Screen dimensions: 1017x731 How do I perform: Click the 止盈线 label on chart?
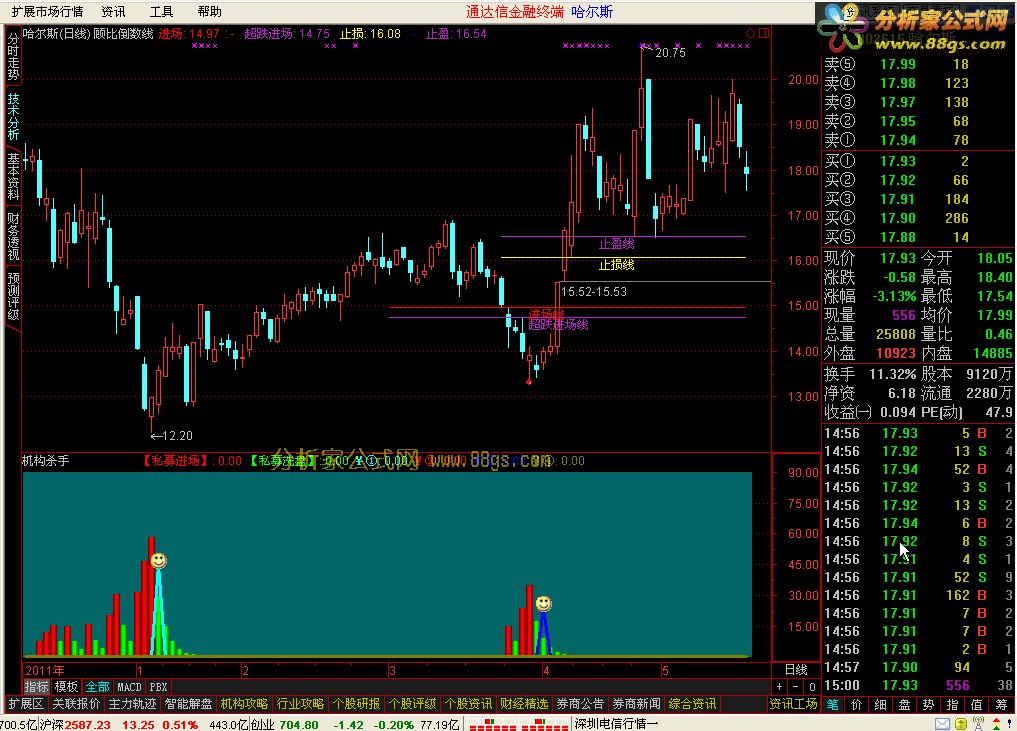click(x=616, y=244)
